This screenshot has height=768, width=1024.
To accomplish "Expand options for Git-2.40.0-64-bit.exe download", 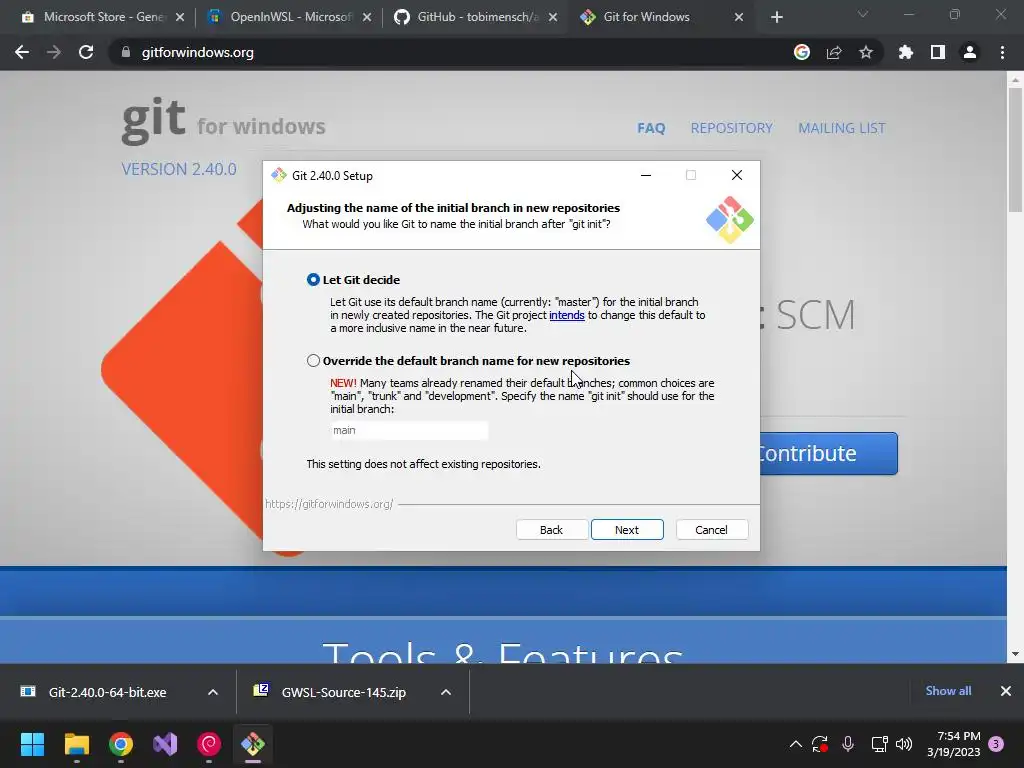I will tap(213, 692).
